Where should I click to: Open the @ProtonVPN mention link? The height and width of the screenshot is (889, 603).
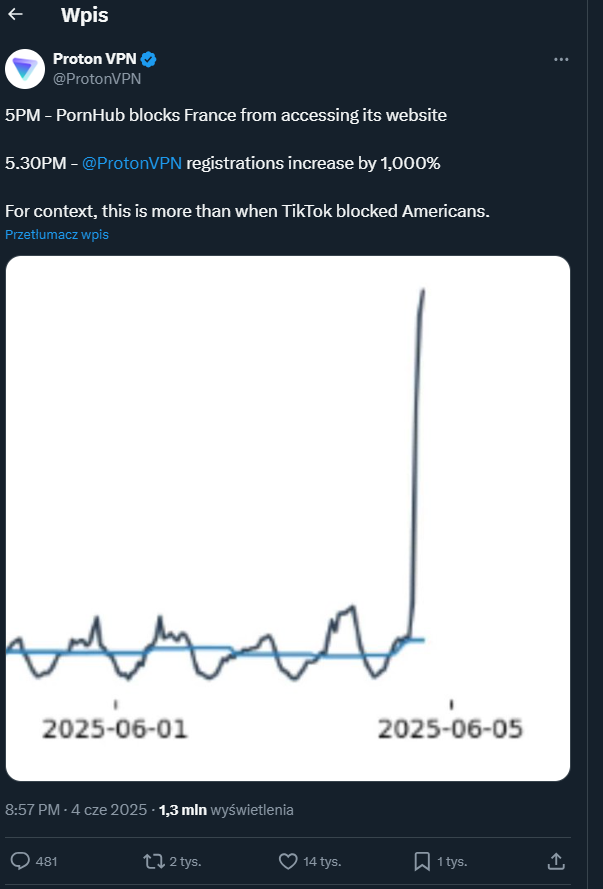(x=132, y=163)
